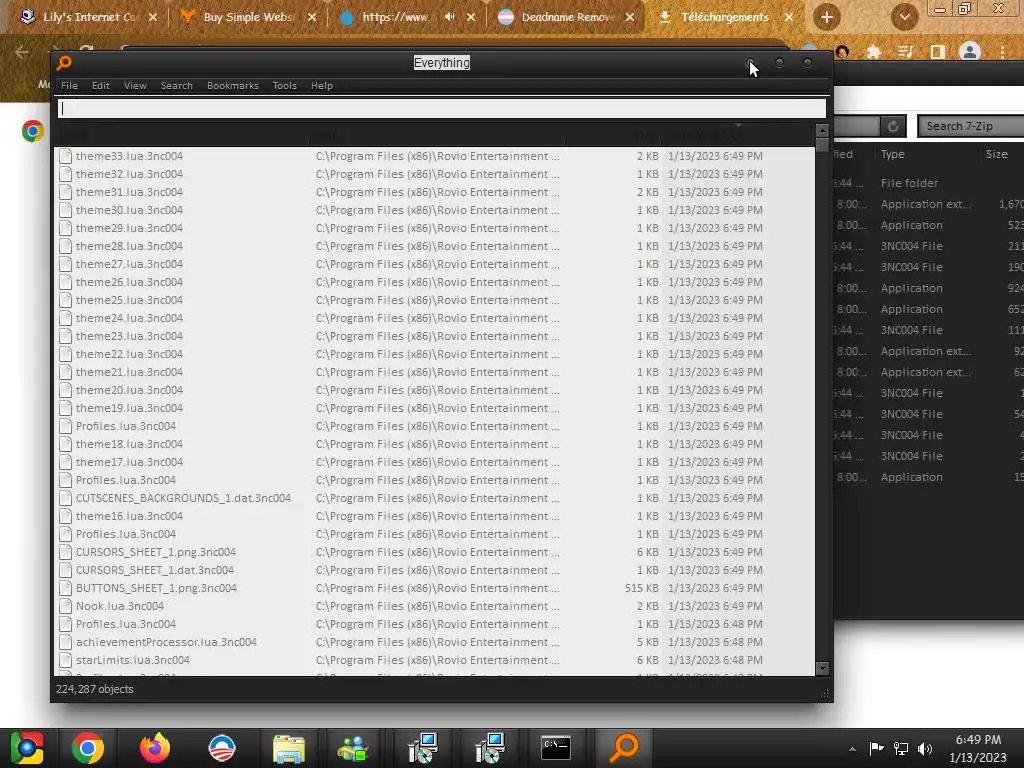This screenshot has height=768, width=1024.
Task: Click 224,287 objects status text
Action: pos(95,689)
